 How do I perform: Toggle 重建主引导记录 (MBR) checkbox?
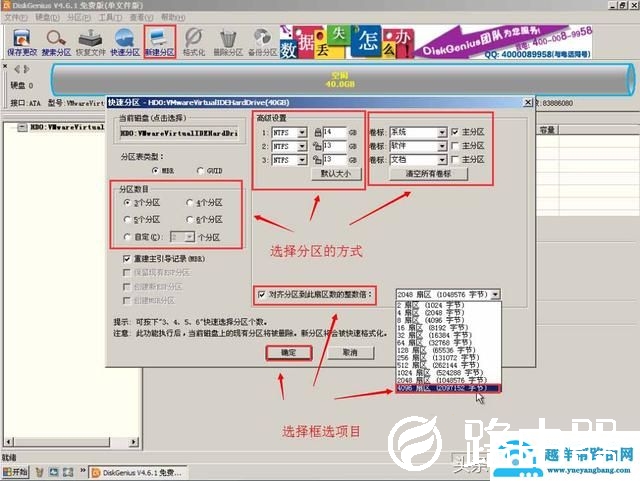pos(127,259)
